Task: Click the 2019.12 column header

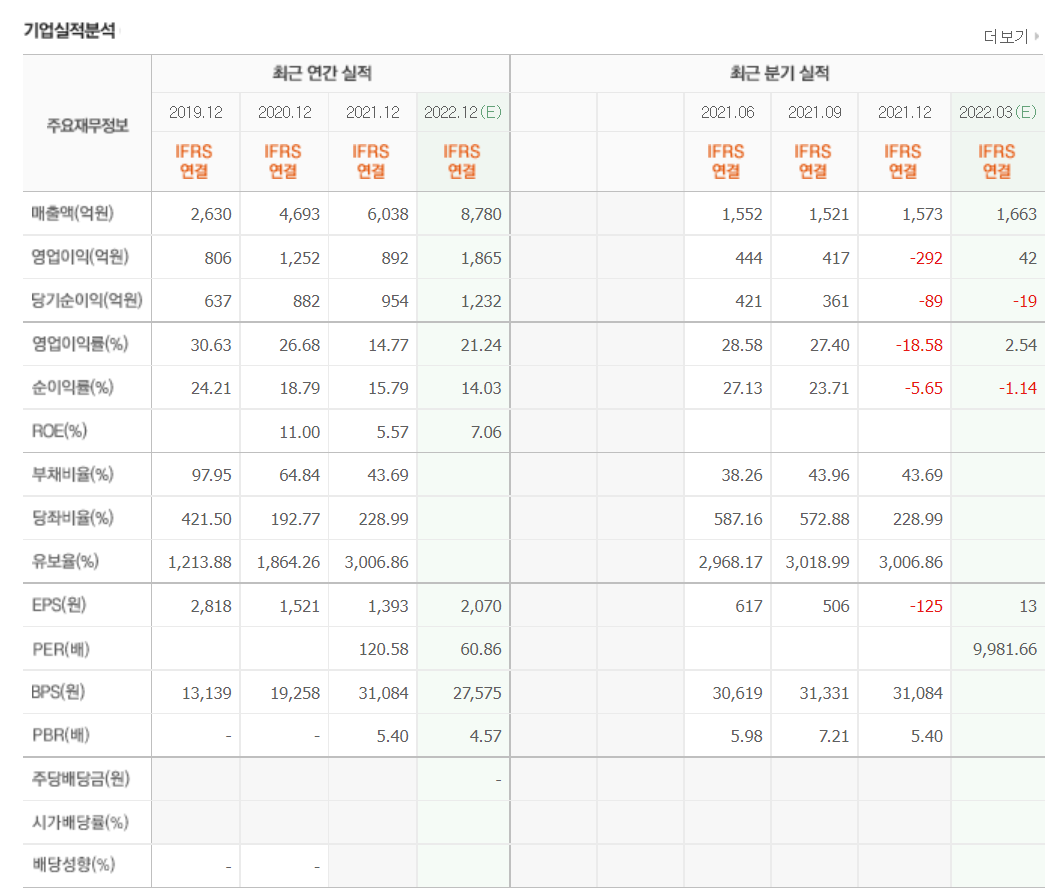Action: (x=196, y=112)
